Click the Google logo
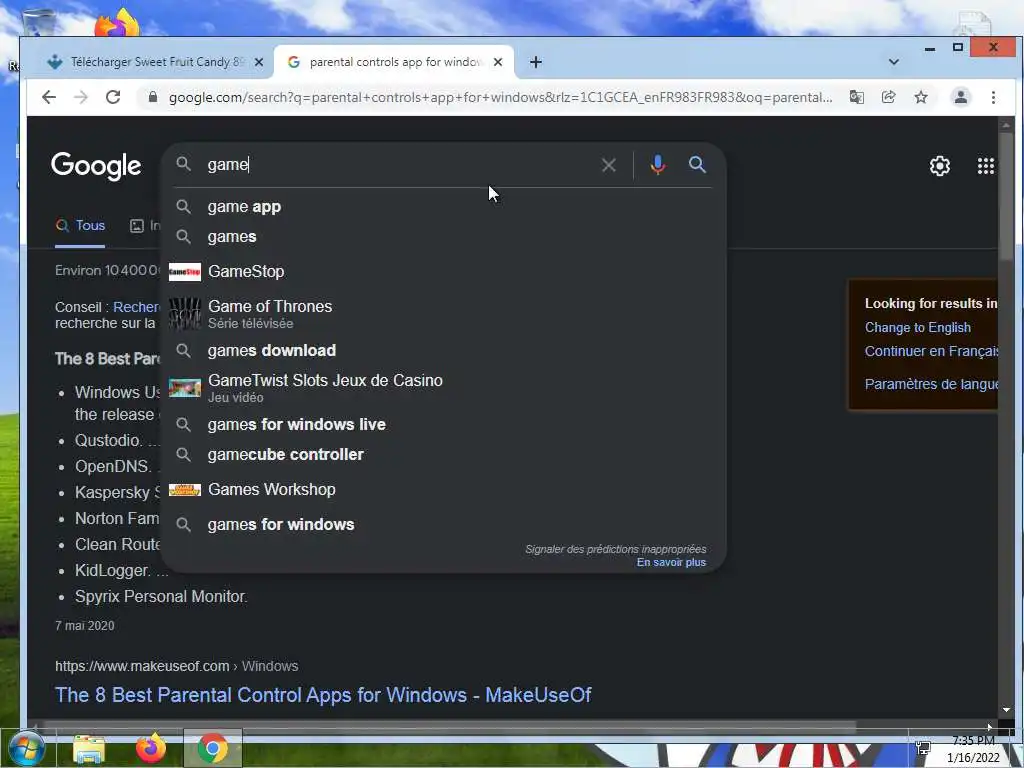Image resolution: width=1024 pixels, height=768 pixels. click(x=96, y=166)
